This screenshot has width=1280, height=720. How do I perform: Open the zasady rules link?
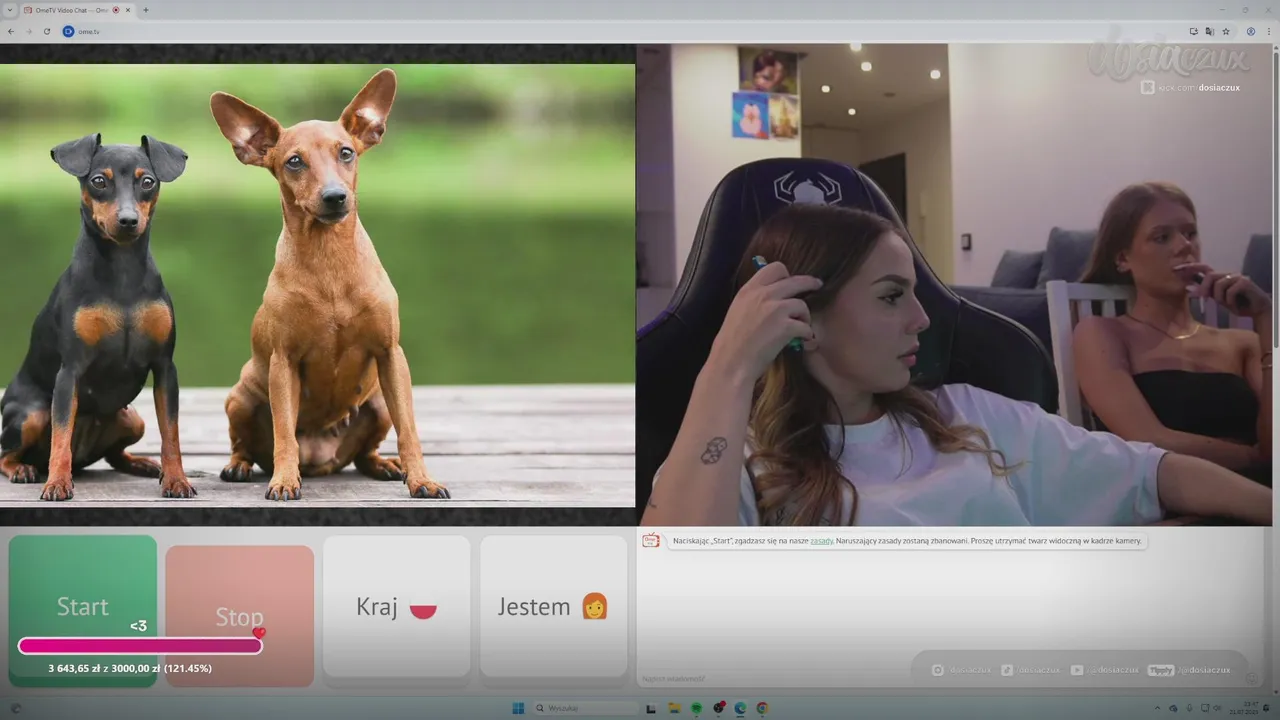point(821,541)
